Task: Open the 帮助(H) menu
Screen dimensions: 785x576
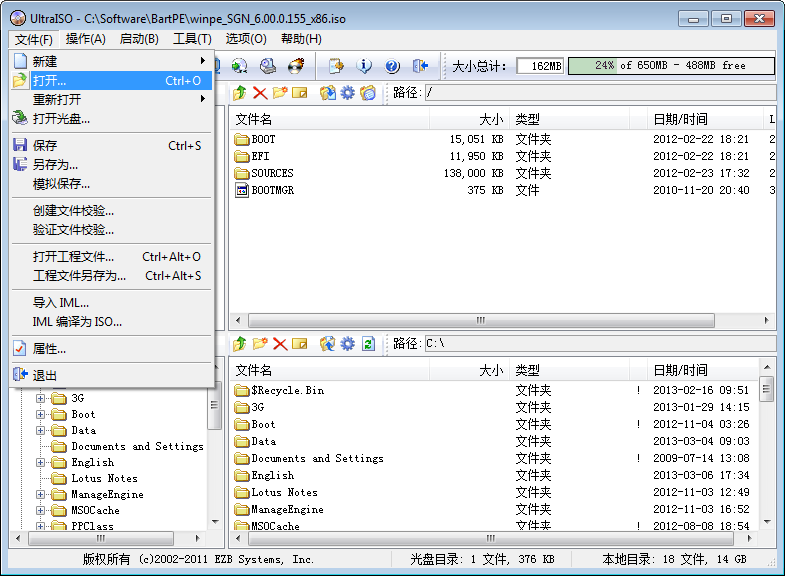Action: [301, 39]
